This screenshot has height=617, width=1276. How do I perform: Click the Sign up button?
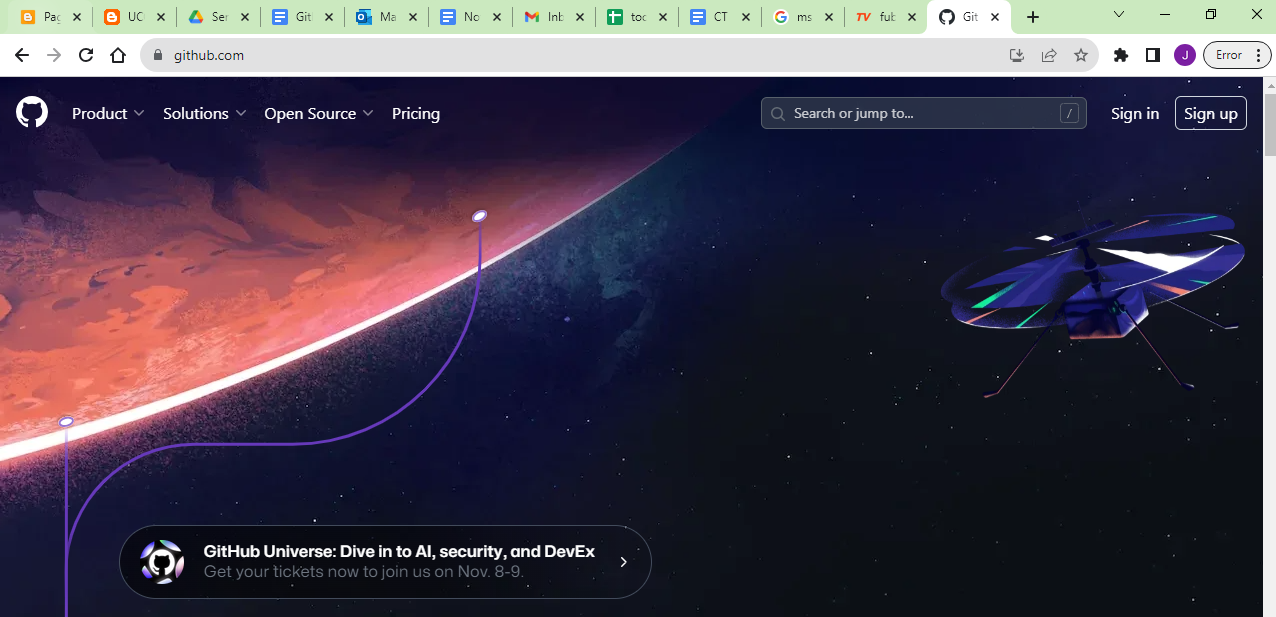[1211, 113]
